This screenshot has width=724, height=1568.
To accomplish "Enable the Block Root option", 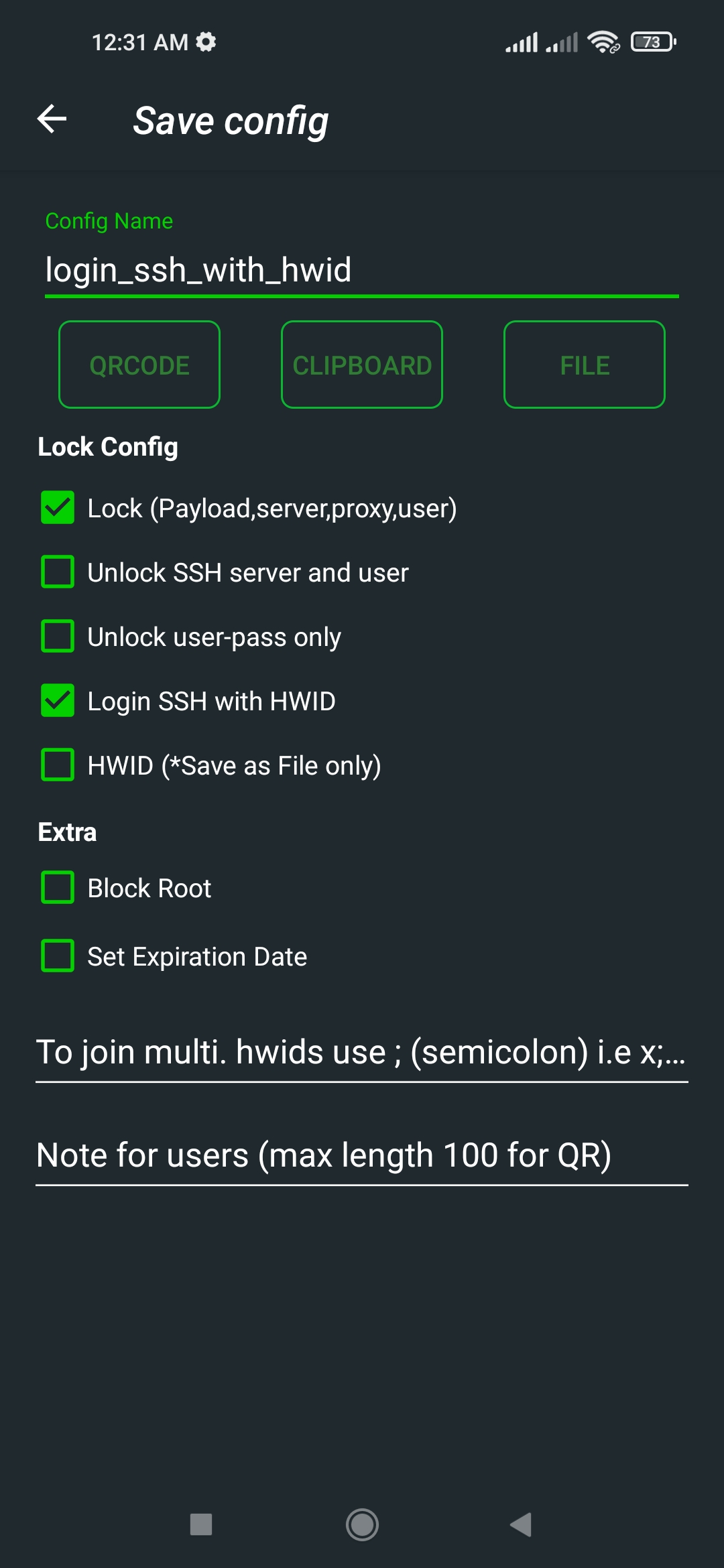I will pos(58,888).
